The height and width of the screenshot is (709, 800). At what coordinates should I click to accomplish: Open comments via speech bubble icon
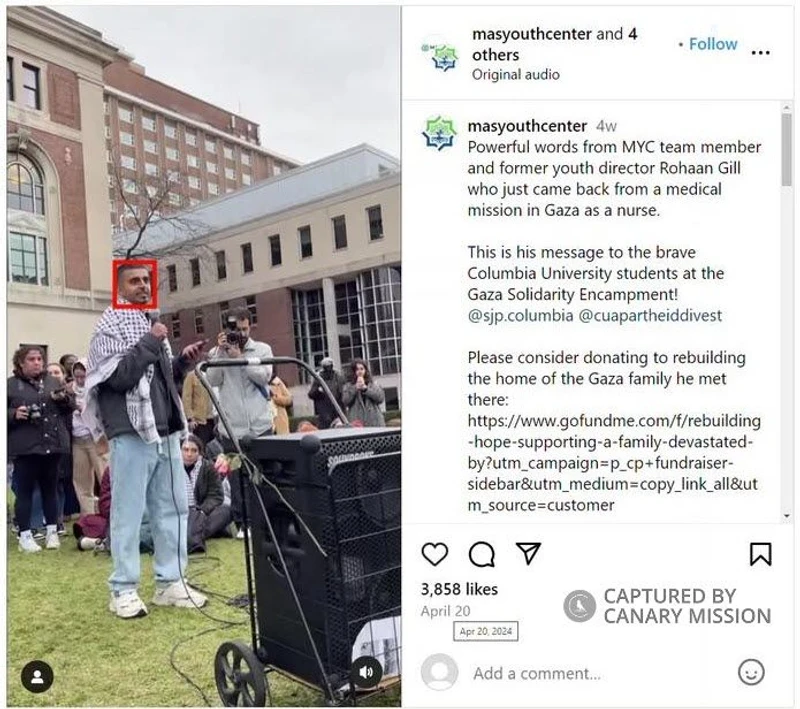pos(482,554)
